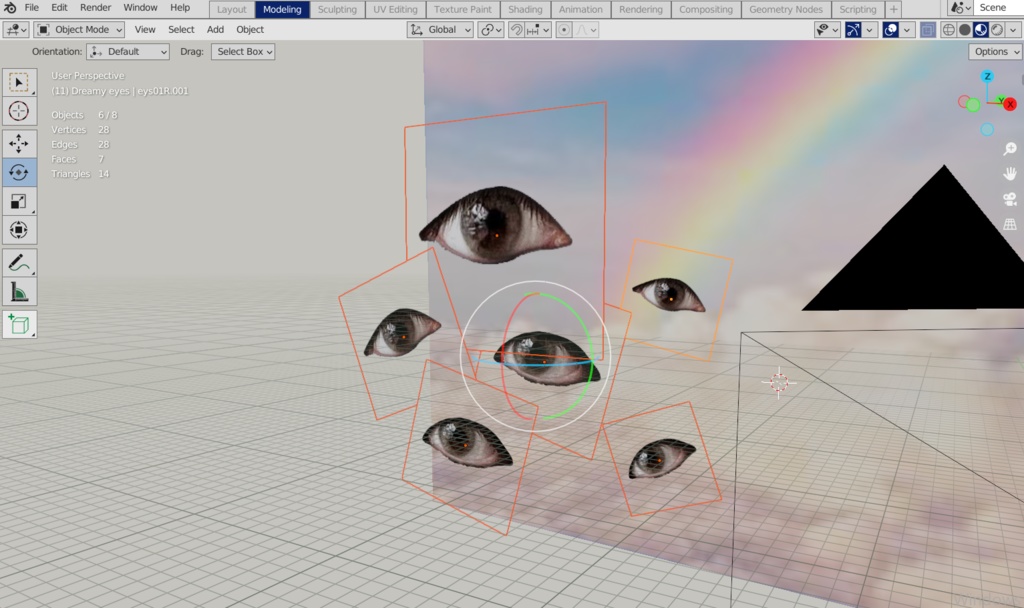Toggle viewport gizmos display
Viewport: 1024px width, 608px height.
coord(853,29)
